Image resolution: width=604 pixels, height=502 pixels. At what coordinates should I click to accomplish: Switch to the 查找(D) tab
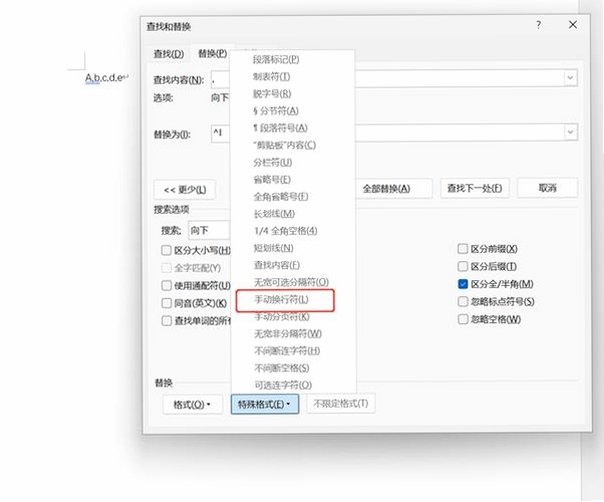point(169,54)
